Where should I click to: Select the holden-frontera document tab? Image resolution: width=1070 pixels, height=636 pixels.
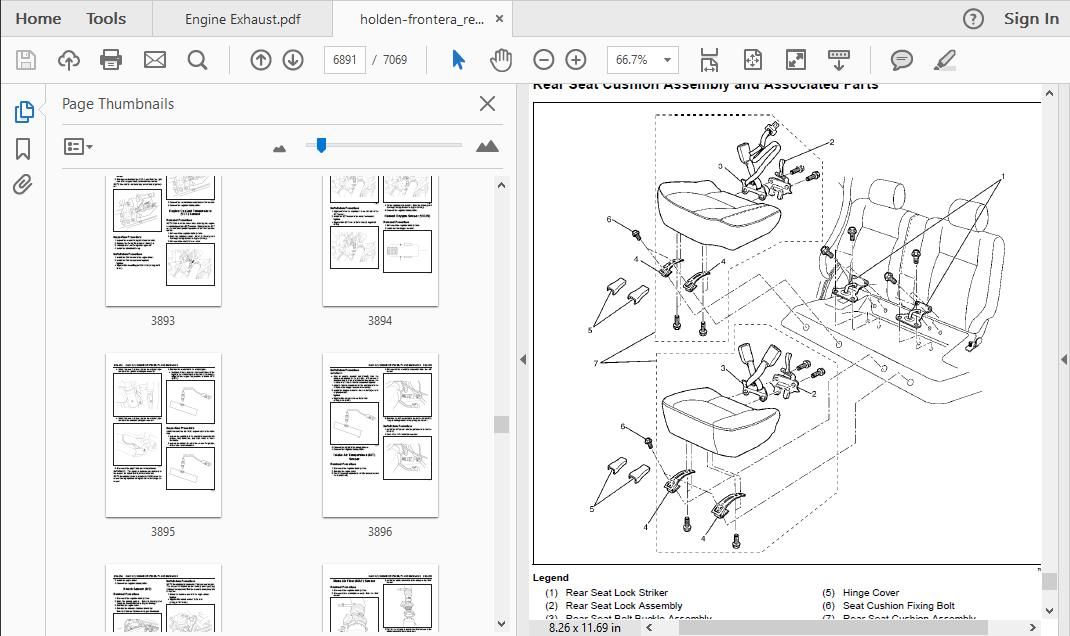point(422,19)
